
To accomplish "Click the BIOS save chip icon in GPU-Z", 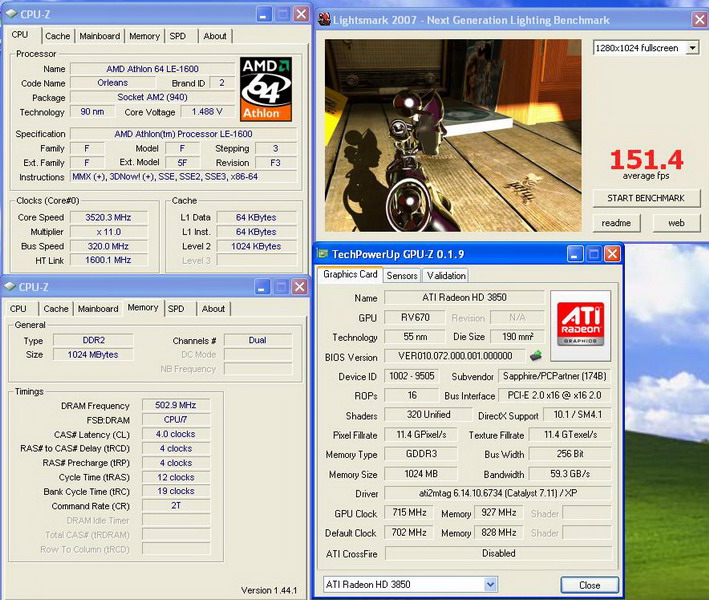I will [536, 356].
